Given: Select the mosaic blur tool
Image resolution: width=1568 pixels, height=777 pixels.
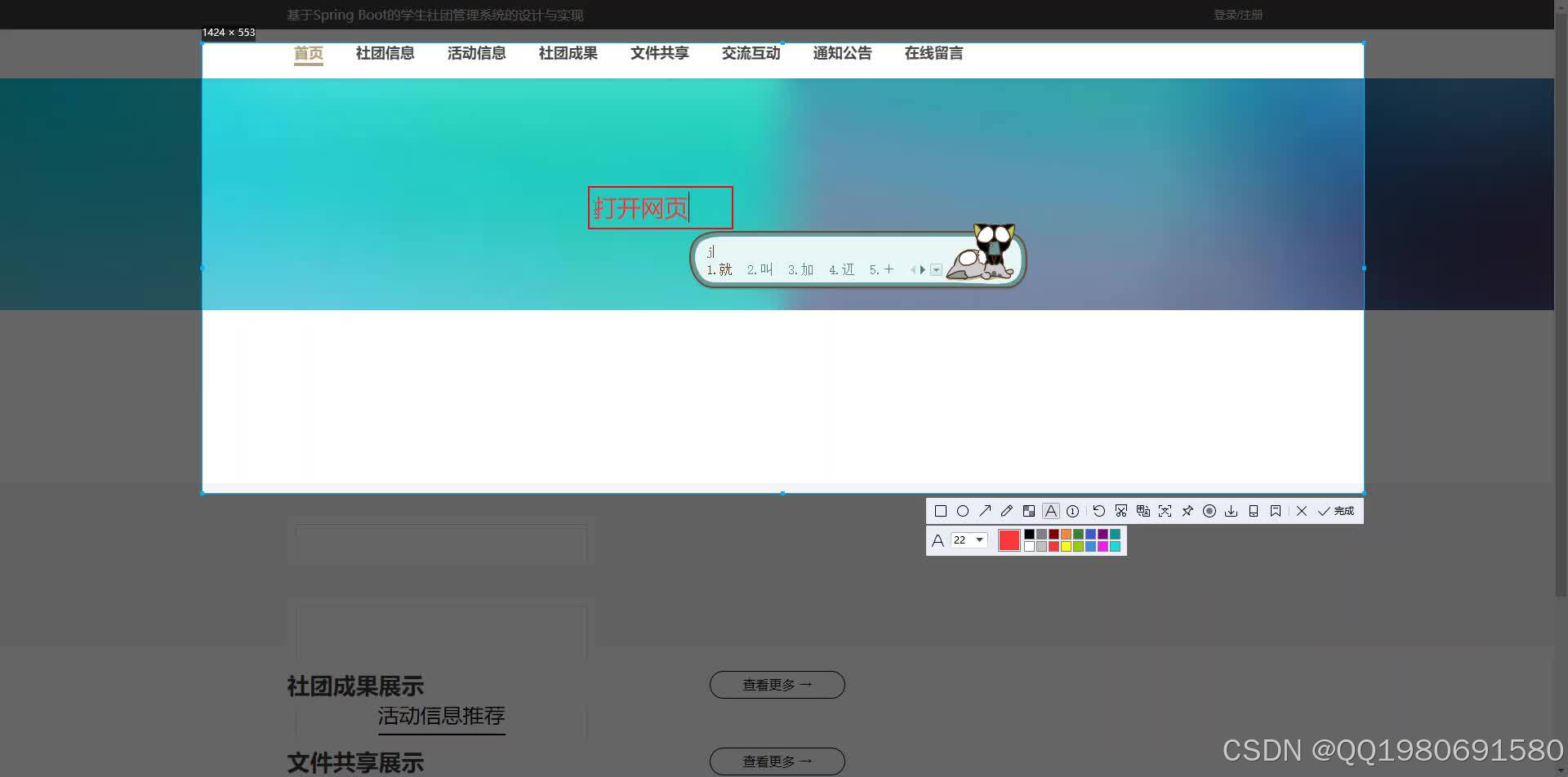Looking at the screenshot, I should coord(1029,510).
